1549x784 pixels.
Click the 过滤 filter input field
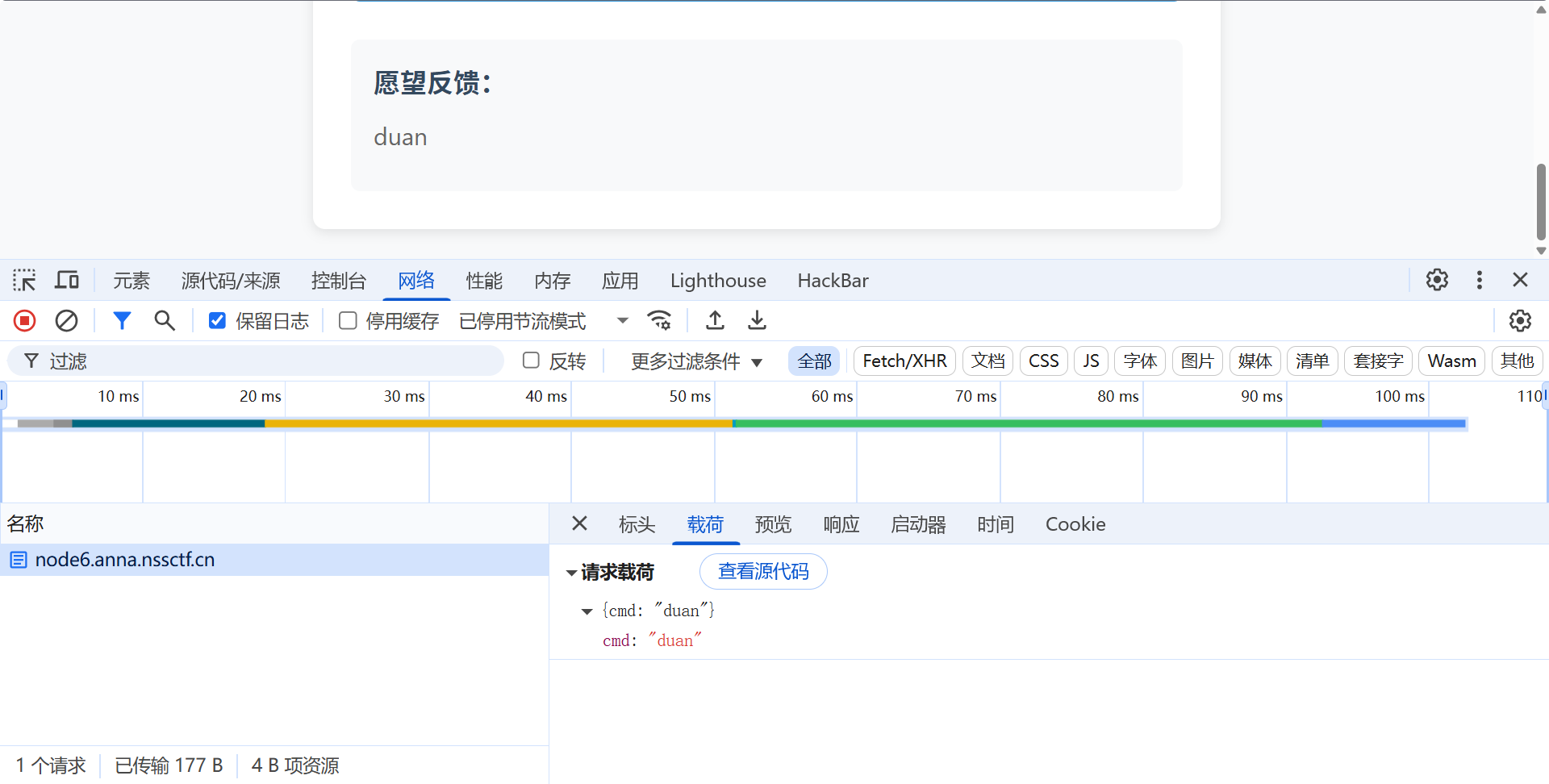[266, 361]
